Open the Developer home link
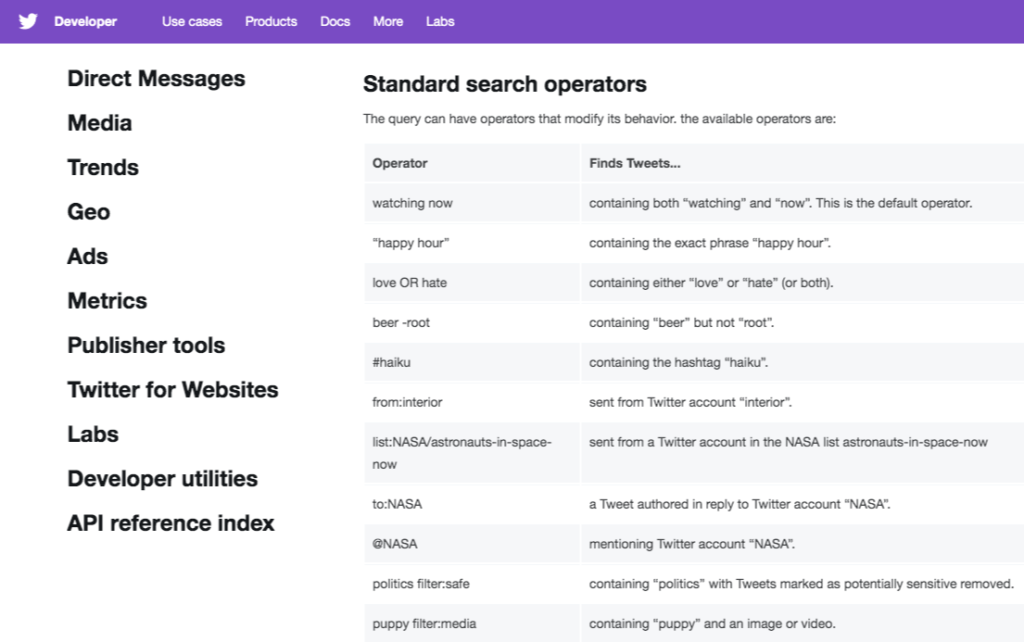The width and height of the screenshot is (1024, 642). tap(86, 22)
